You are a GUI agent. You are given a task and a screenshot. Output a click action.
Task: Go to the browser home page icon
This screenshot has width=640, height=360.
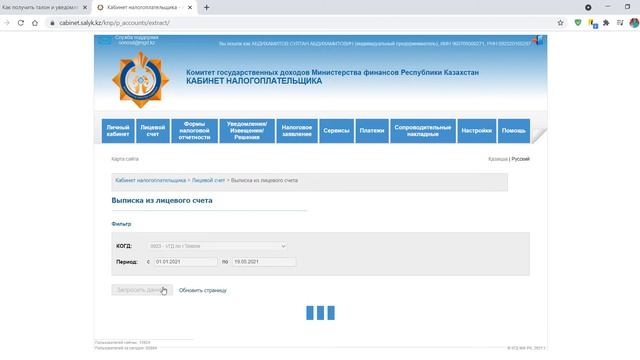35,23
